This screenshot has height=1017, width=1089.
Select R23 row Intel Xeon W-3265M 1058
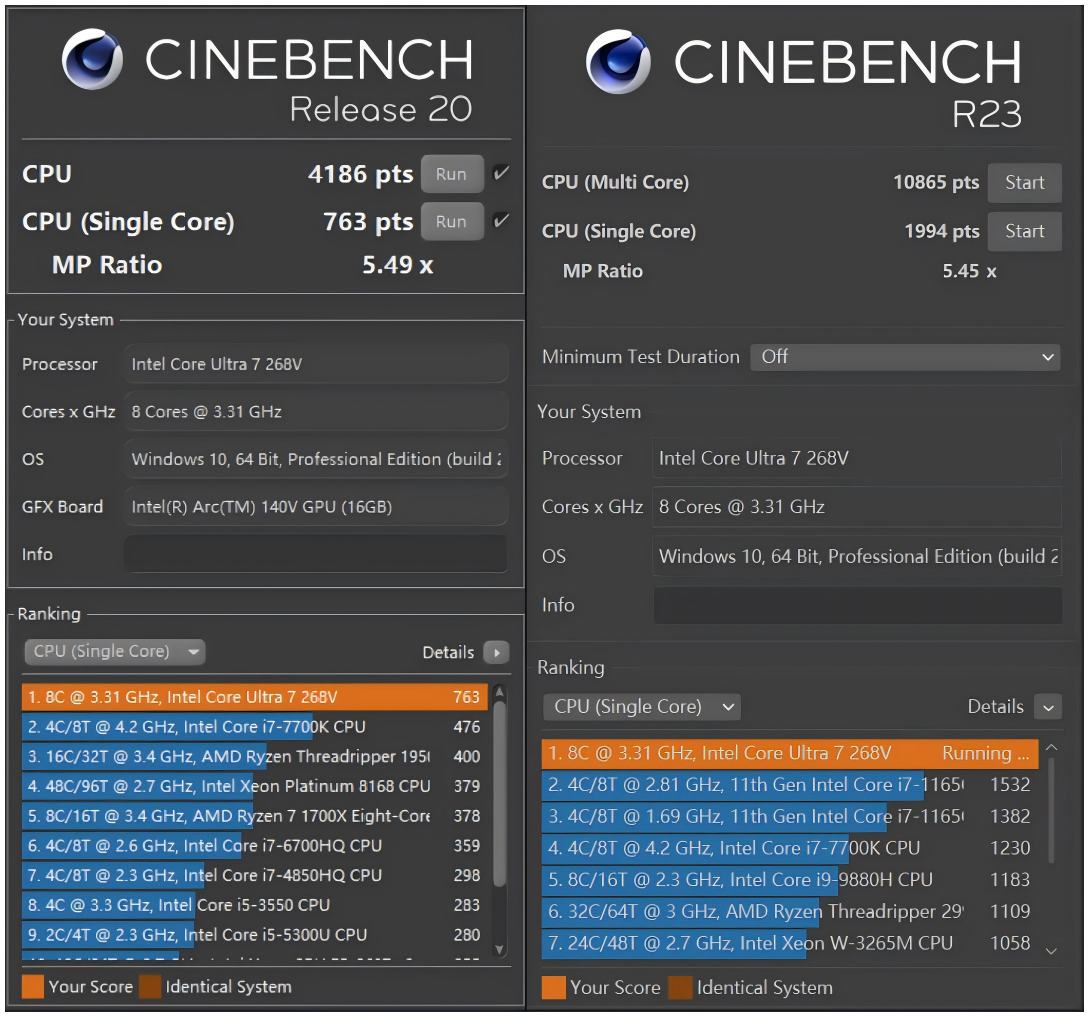click(790, 943)
